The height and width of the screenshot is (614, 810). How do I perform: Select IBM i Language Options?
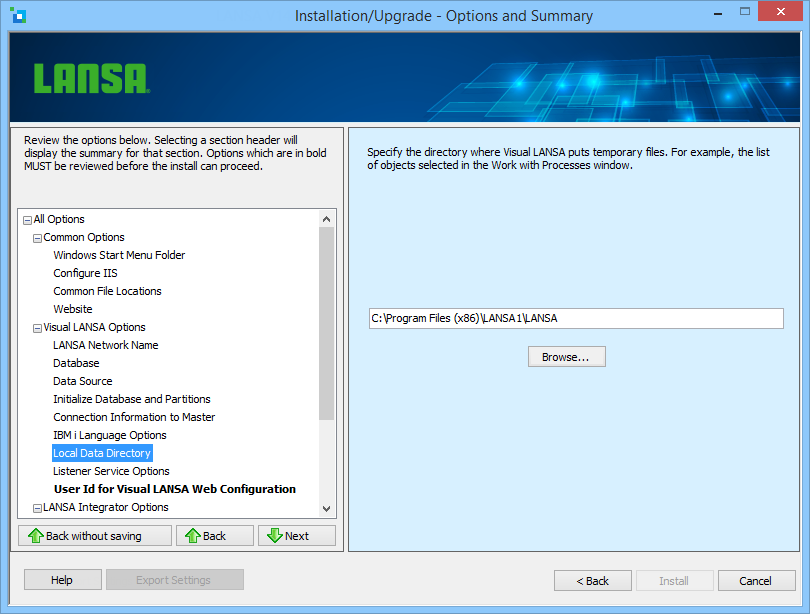point(110,435)
